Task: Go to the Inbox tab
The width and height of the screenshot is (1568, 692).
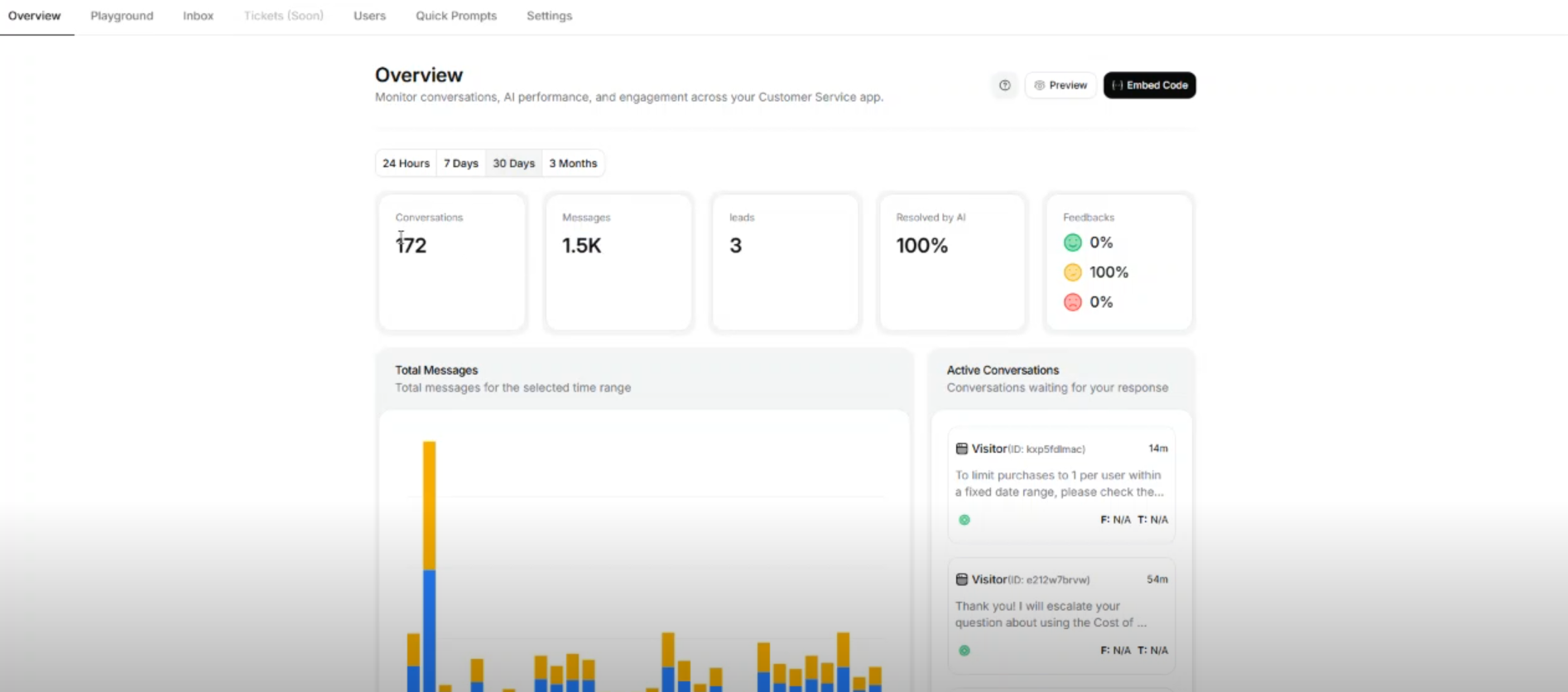Action: [x=198, y=16]
